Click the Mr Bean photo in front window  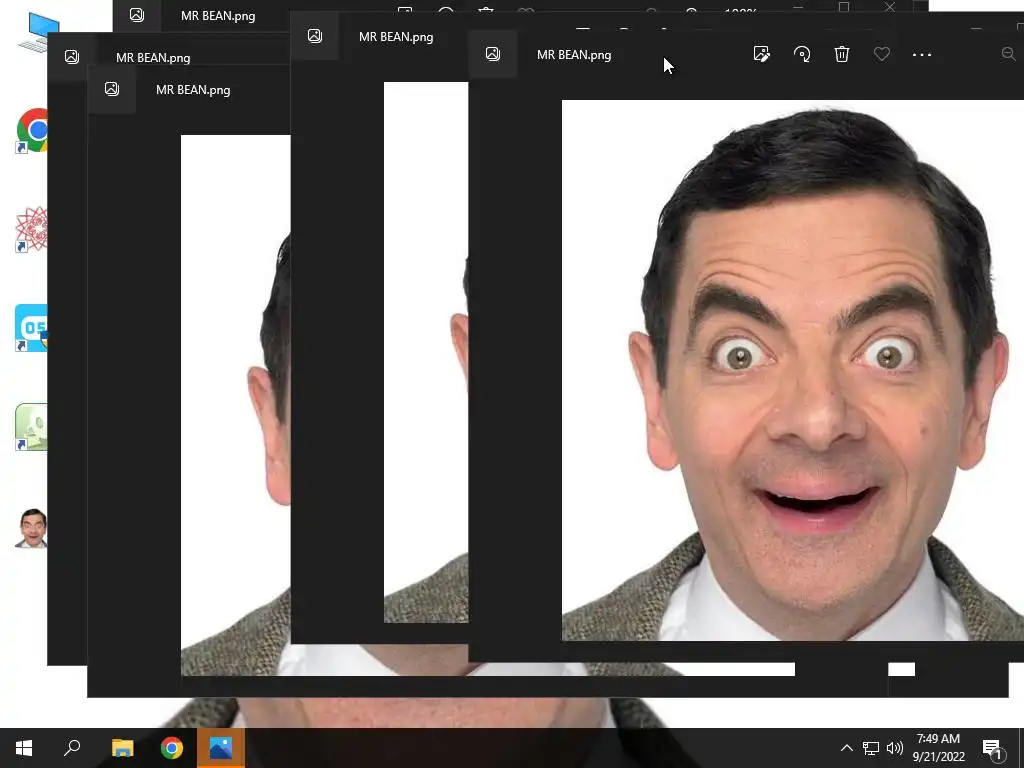(x=793, y=370)
